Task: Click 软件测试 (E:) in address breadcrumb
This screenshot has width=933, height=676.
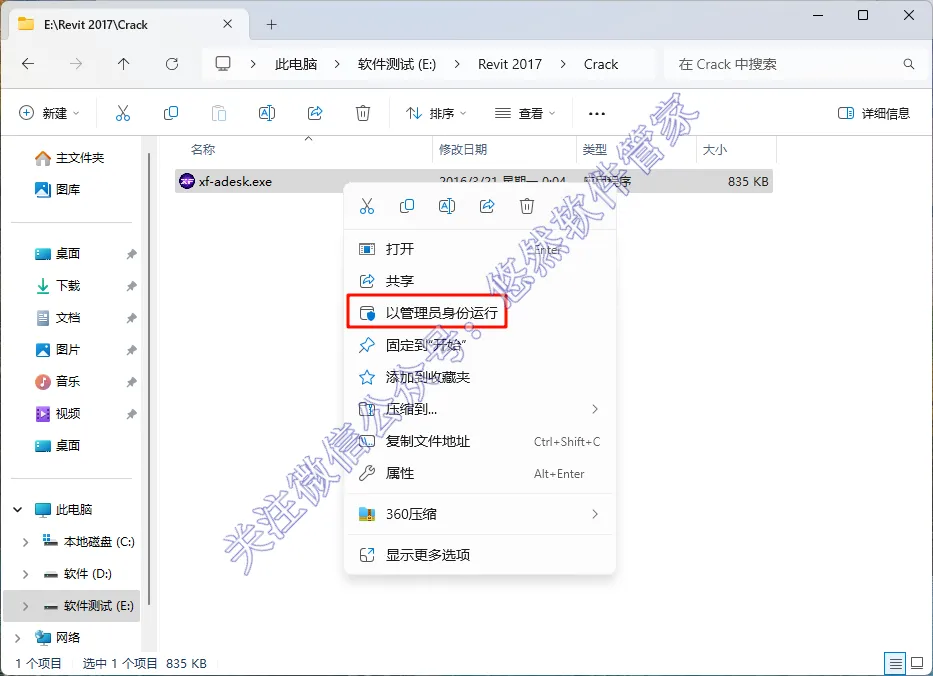Action: 397,64
